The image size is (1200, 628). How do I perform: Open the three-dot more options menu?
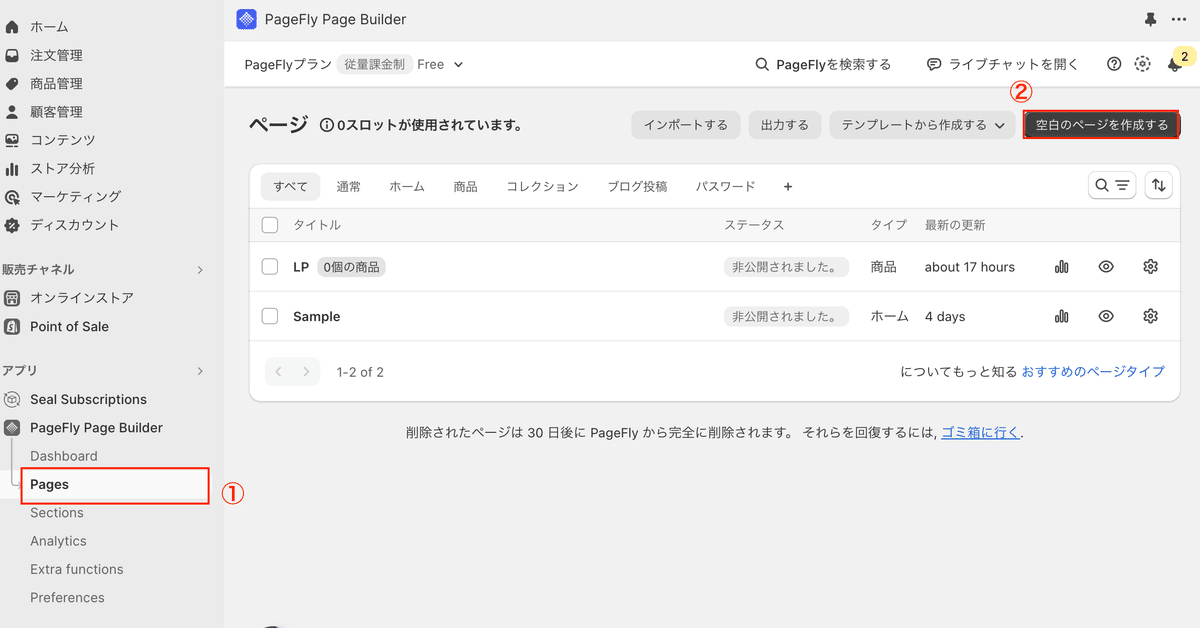1179,19
